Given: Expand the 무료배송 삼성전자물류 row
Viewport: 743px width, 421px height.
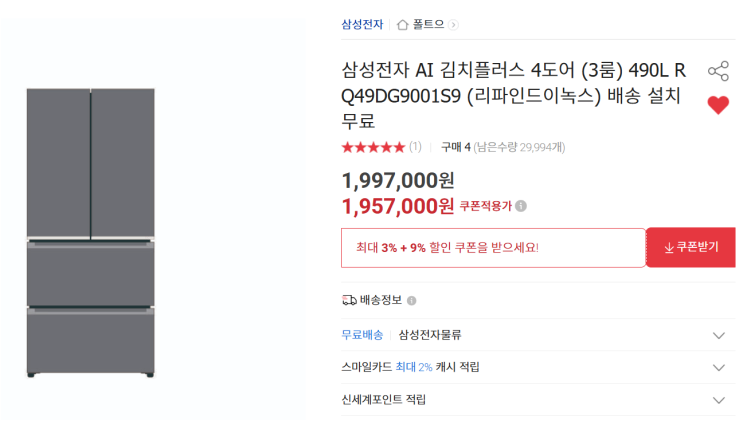Looking at the screenshot, I should (718, 336).
